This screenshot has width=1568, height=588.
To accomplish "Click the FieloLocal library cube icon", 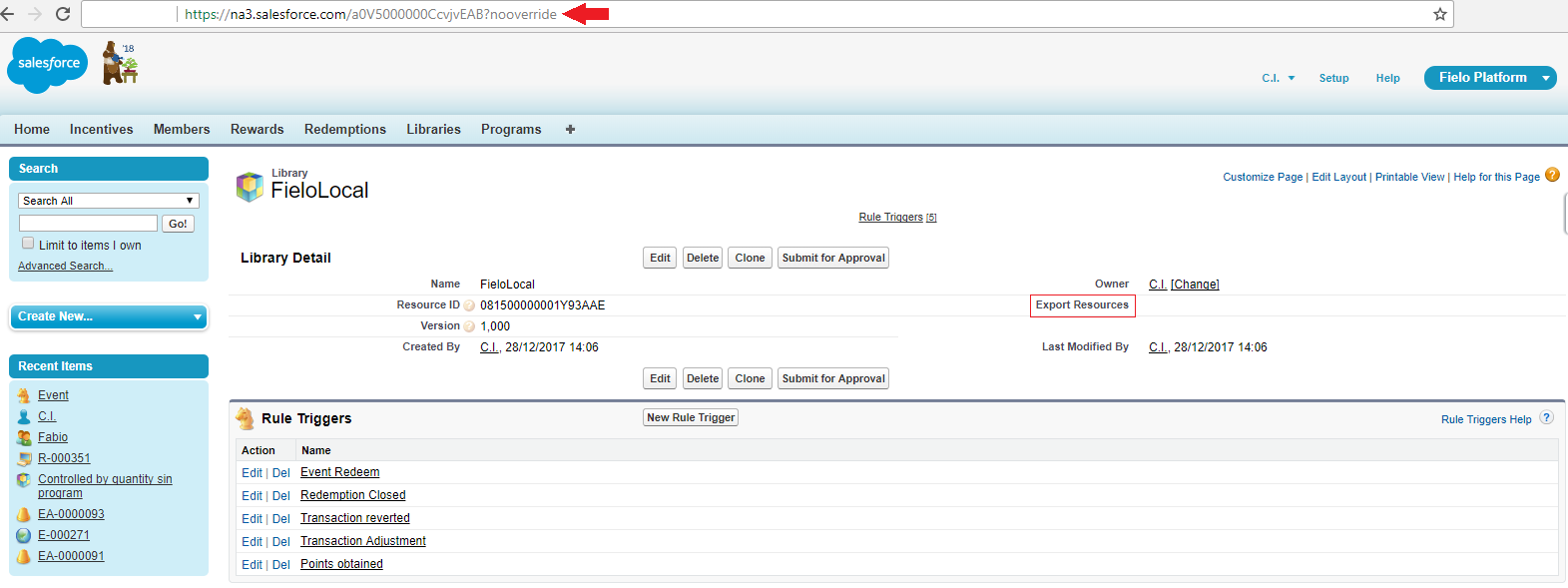I will pyautogui.click(x=250, y=187).
